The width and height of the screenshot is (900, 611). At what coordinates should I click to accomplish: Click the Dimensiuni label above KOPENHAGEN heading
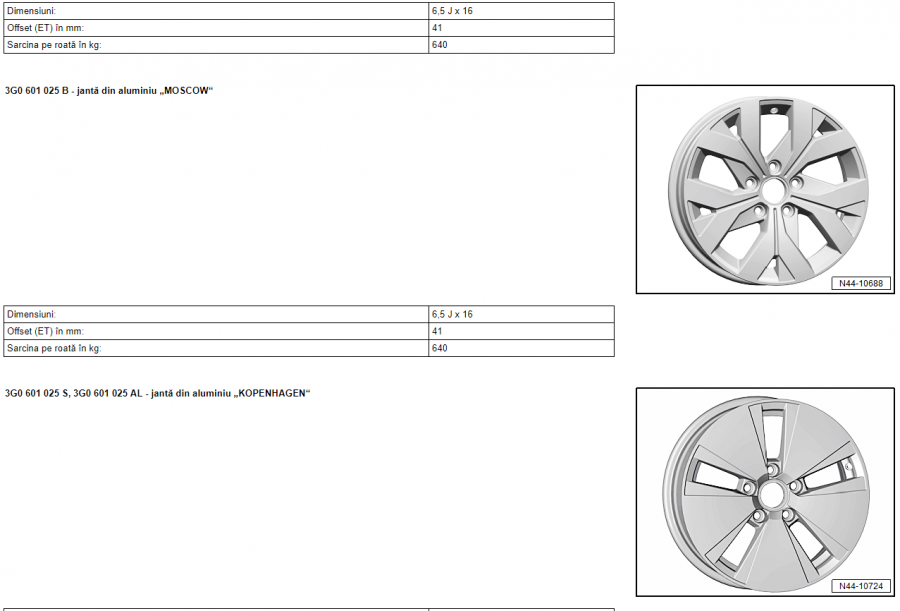[32, 314]
